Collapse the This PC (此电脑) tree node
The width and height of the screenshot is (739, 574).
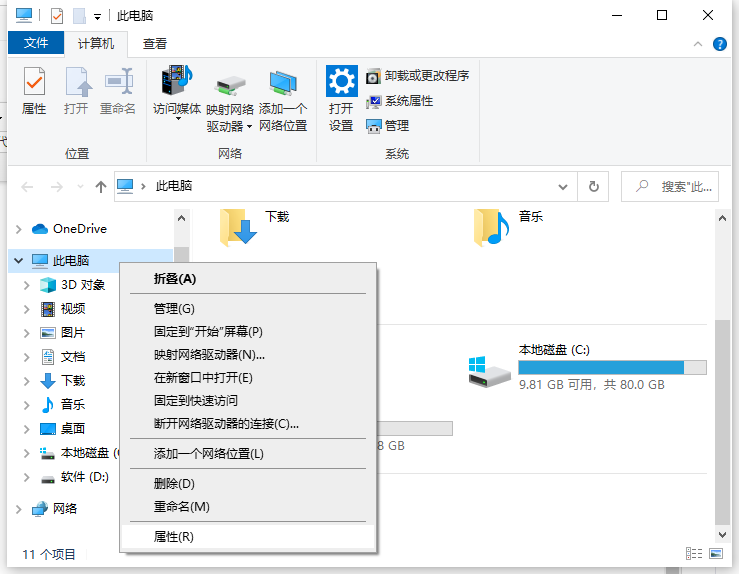[x=18, y=261]
